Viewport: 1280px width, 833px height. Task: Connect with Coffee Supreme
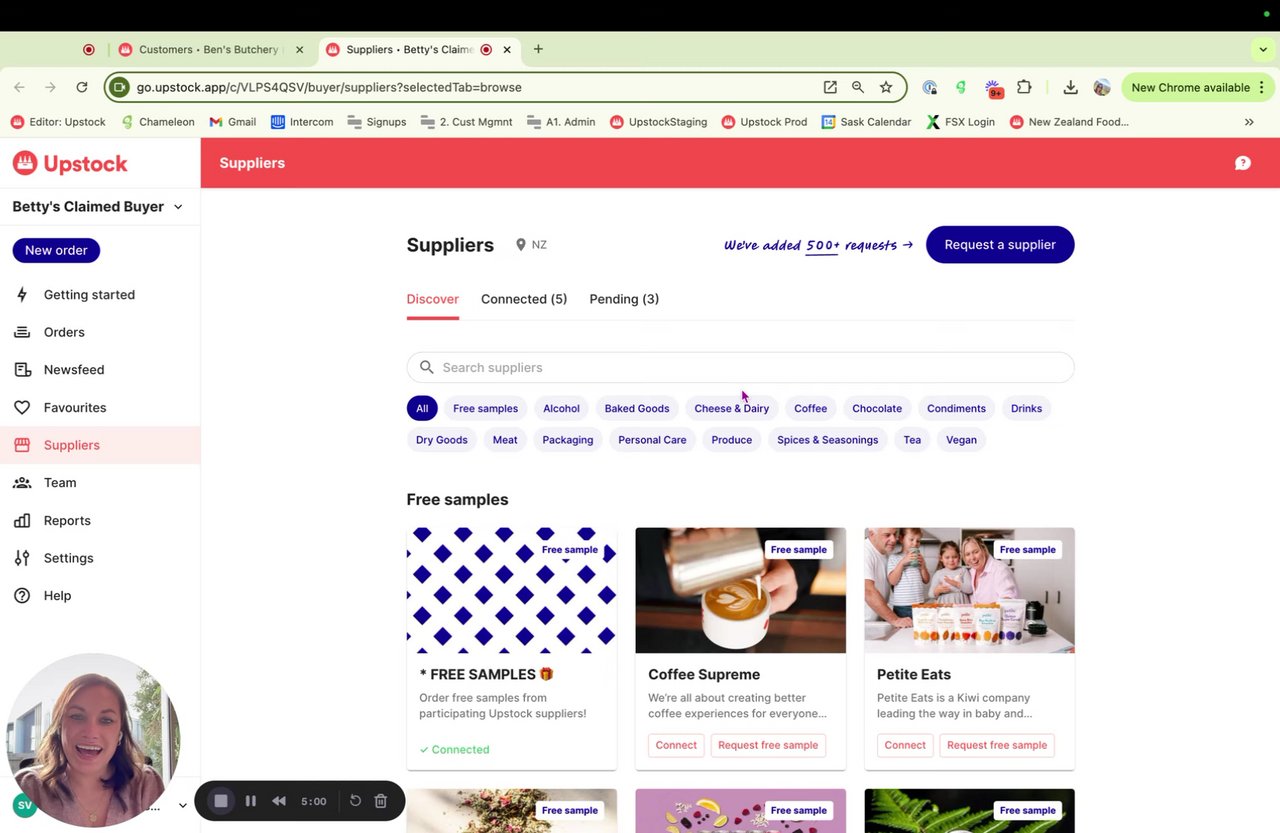pos(676,745)
